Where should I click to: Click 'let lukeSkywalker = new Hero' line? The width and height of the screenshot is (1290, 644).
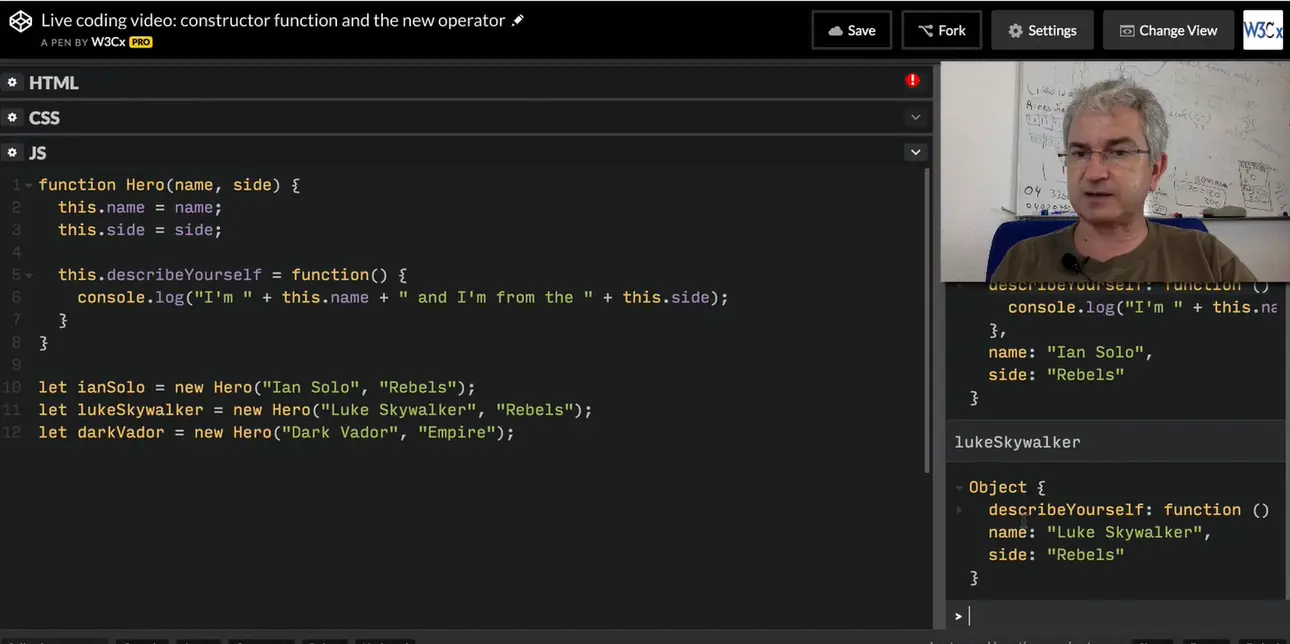click(315, 410)
